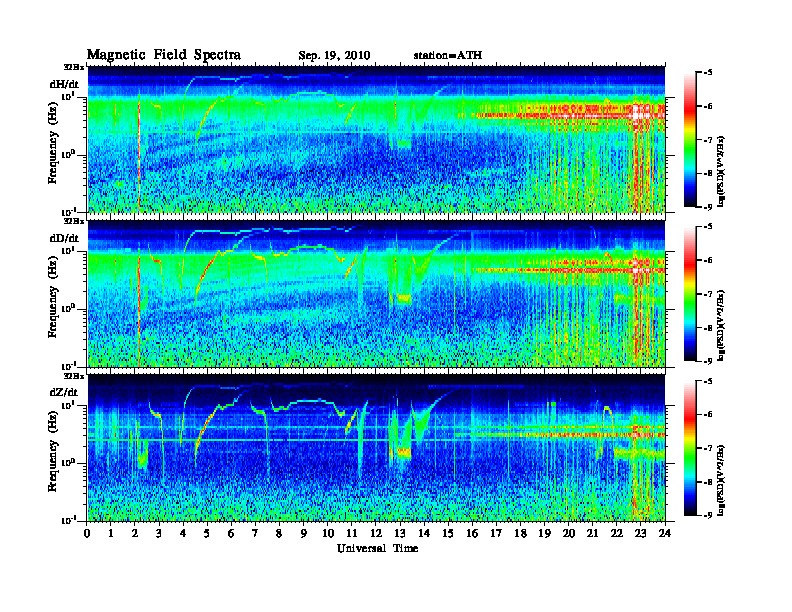
Task: Click hour "10" on the Universal Time axis
Action: click(x=328, y=533)
